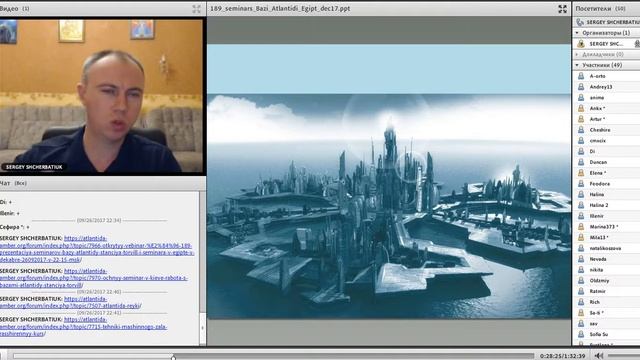Image resolution: width=640 pixels, height=360 pixels.
Task: Select the Видео (1) pod title
Action: (15, 9)
